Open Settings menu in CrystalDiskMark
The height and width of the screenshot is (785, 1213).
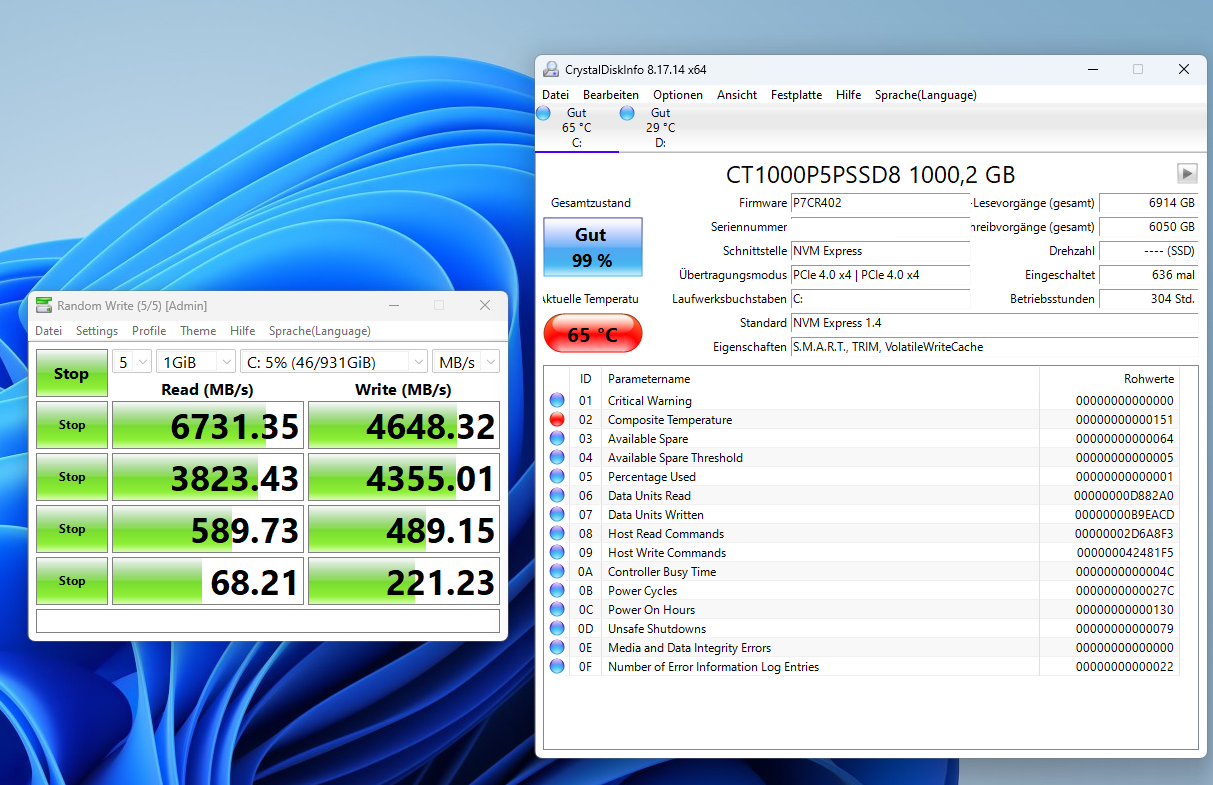coord(97,331)
